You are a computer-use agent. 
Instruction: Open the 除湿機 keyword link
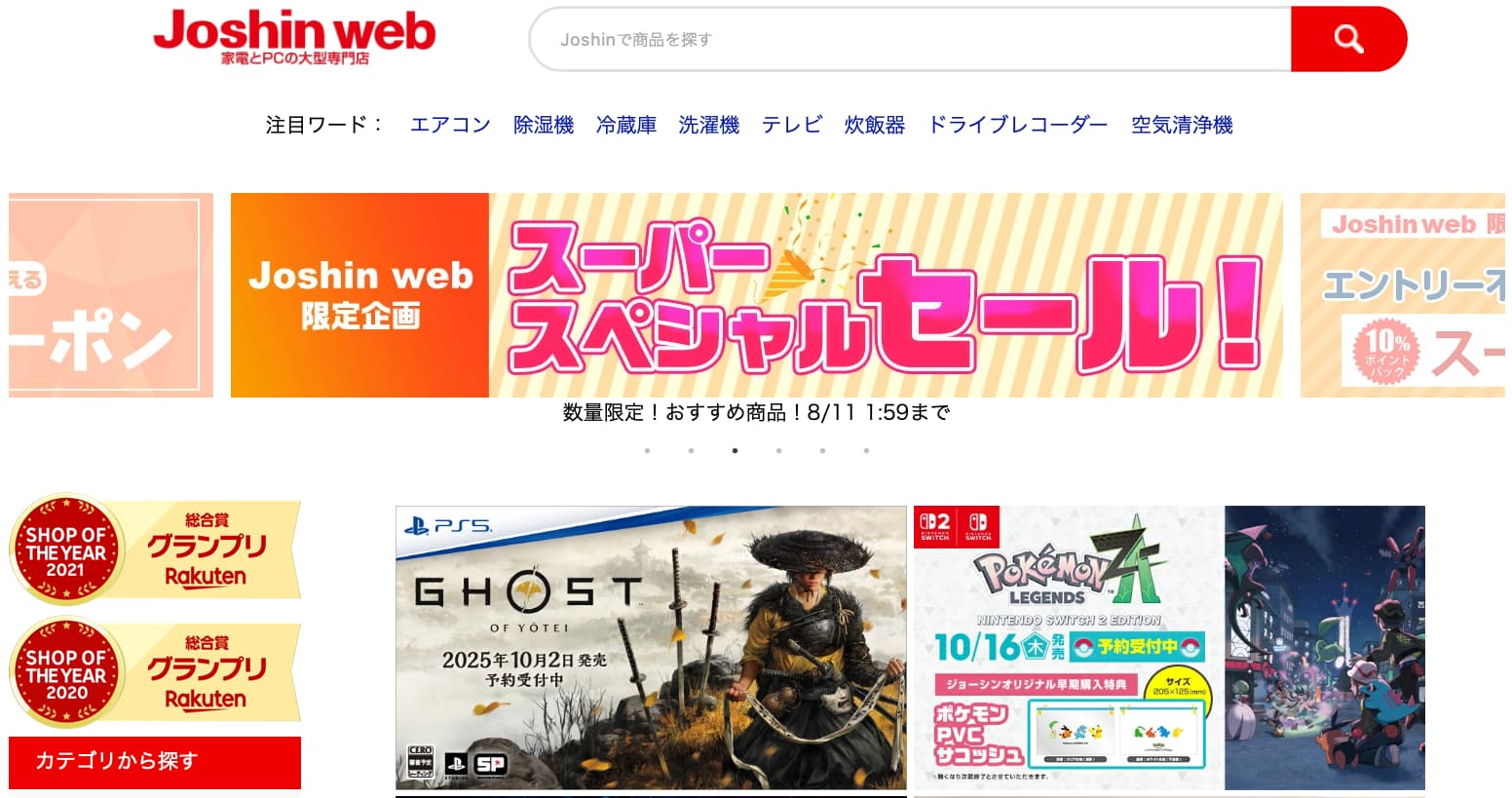click(x=544, y=125)
